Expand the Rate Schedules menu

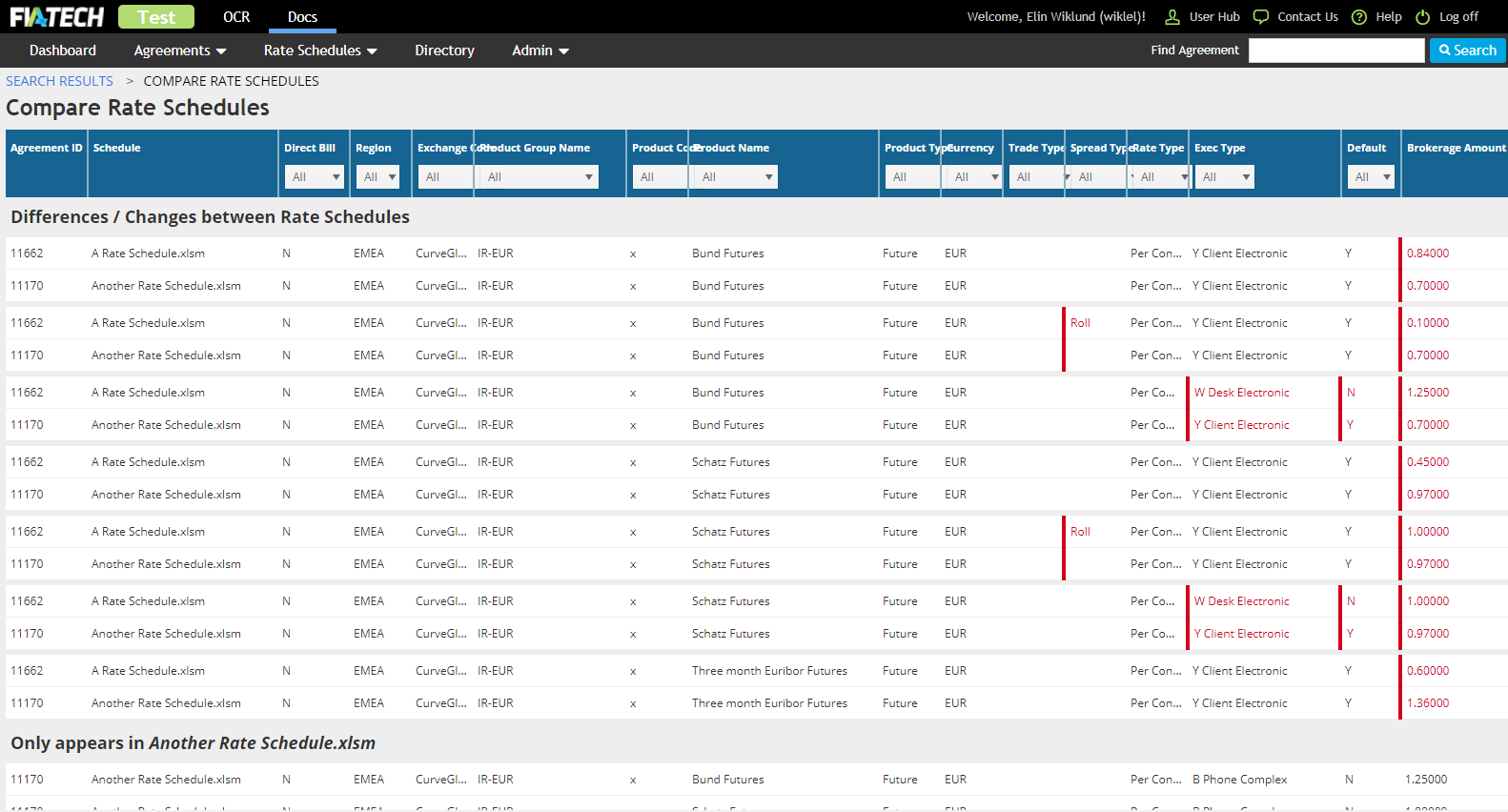pyautogui.click(x=320, y=51)
